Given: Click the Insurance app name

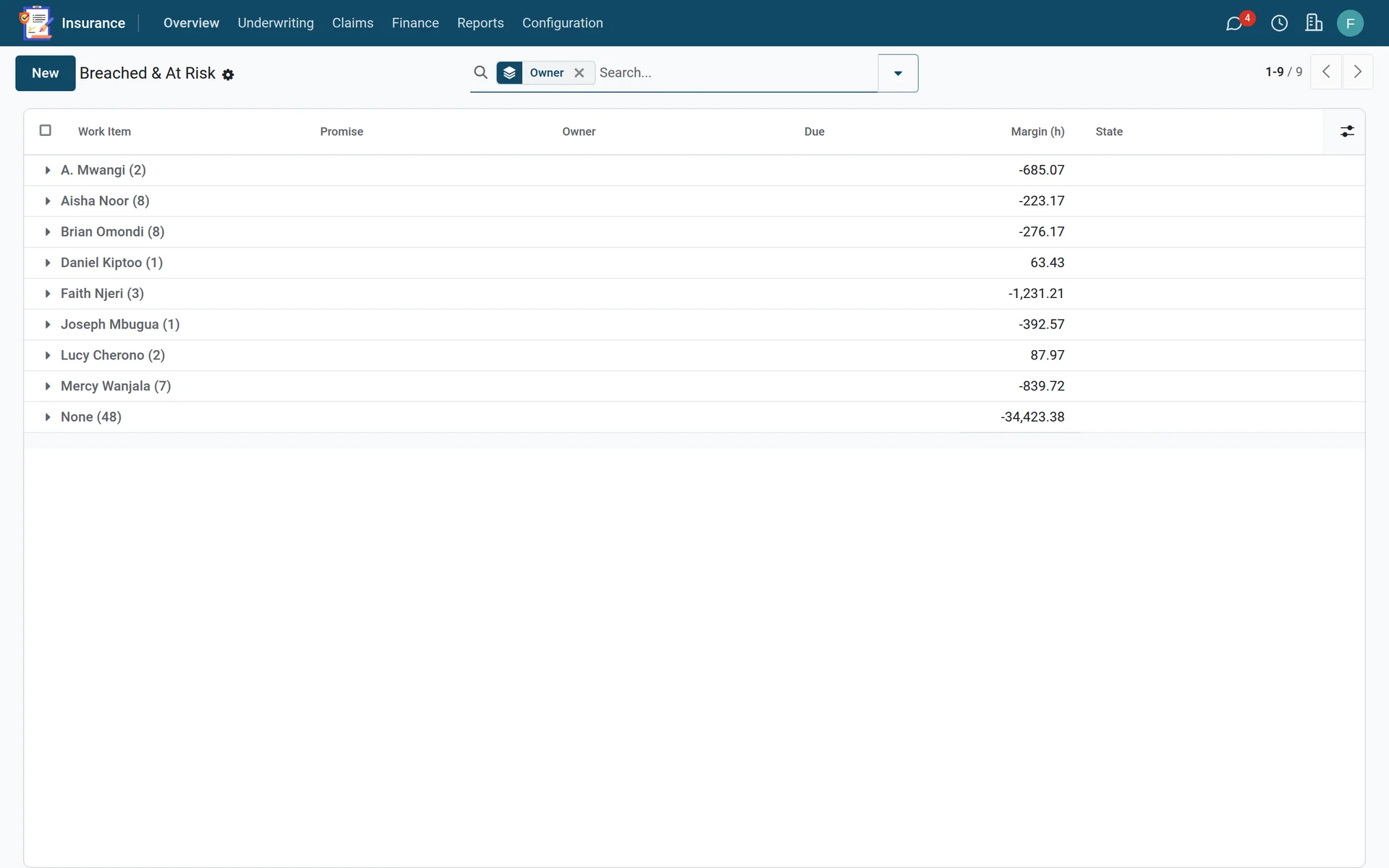Looking at the screenshot, I should 93,23.
